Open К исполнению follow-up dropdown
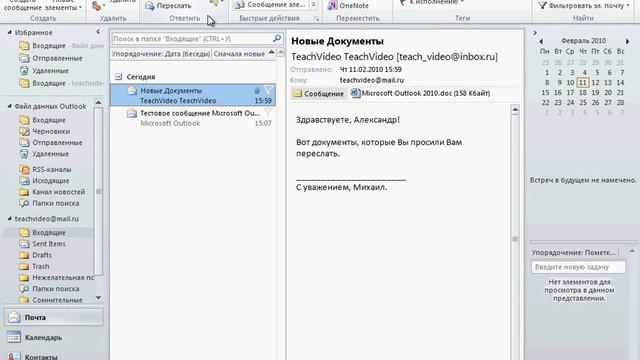This screenshot has height=360, width=640. click(x=432, y=3)
